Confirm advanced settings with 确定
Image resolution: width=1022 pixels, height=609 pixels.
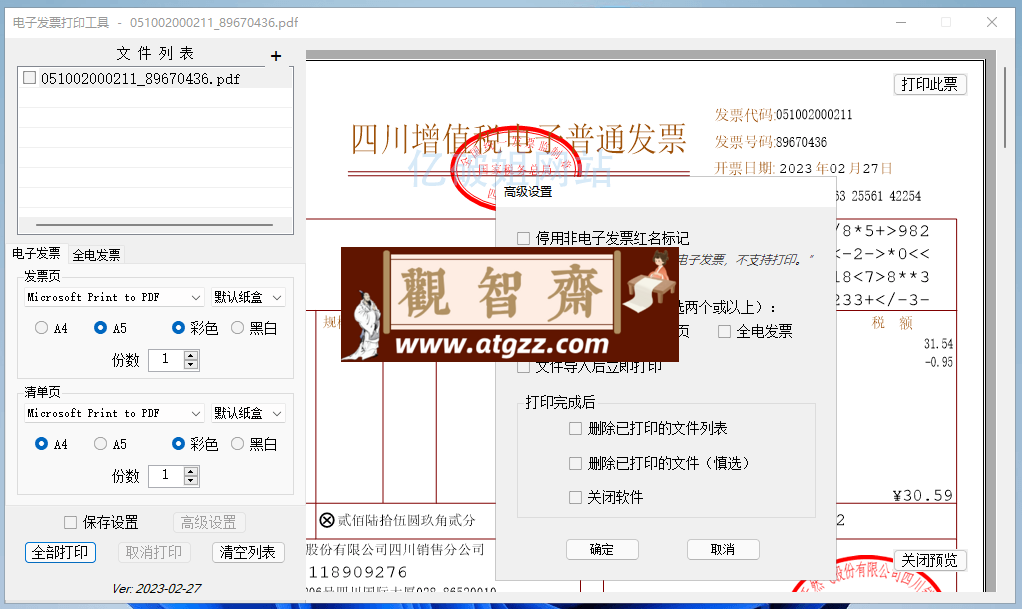602,550
